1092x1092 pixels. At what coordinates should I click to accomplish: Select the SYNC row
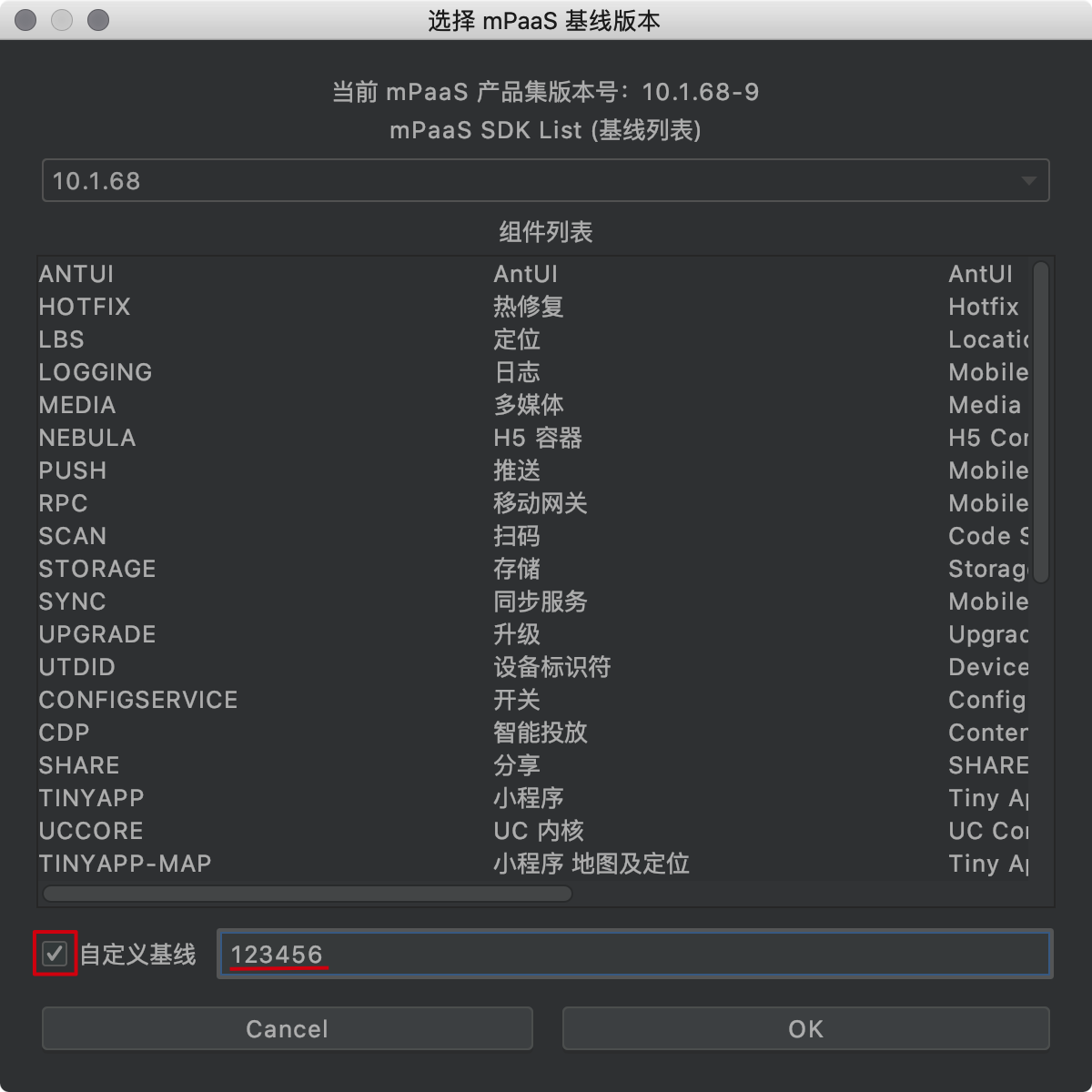tap(533, 602)
